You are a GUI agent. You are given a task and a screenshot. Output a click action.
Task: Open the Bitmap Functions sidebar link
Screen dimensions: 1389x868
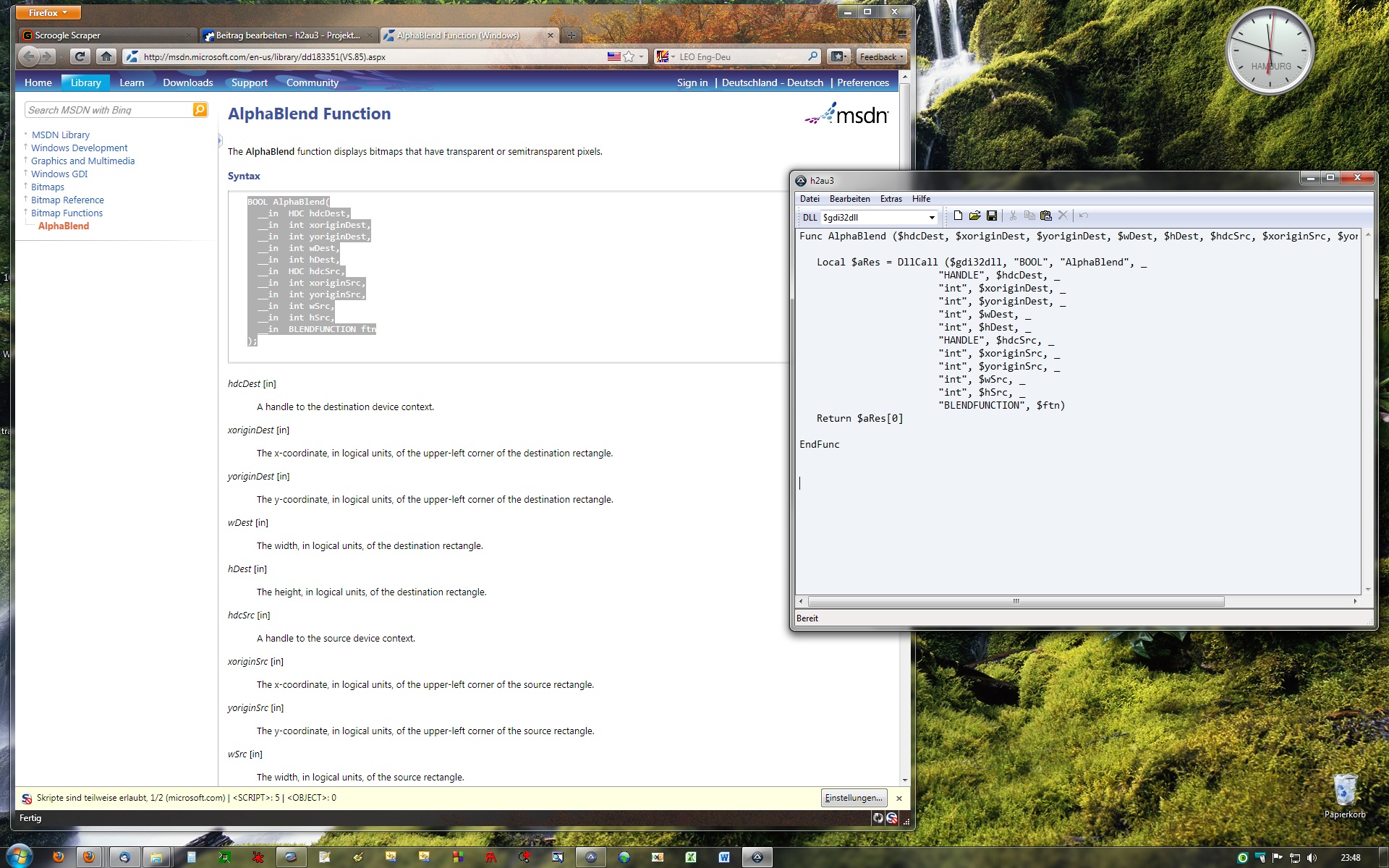tap(67, 213)
